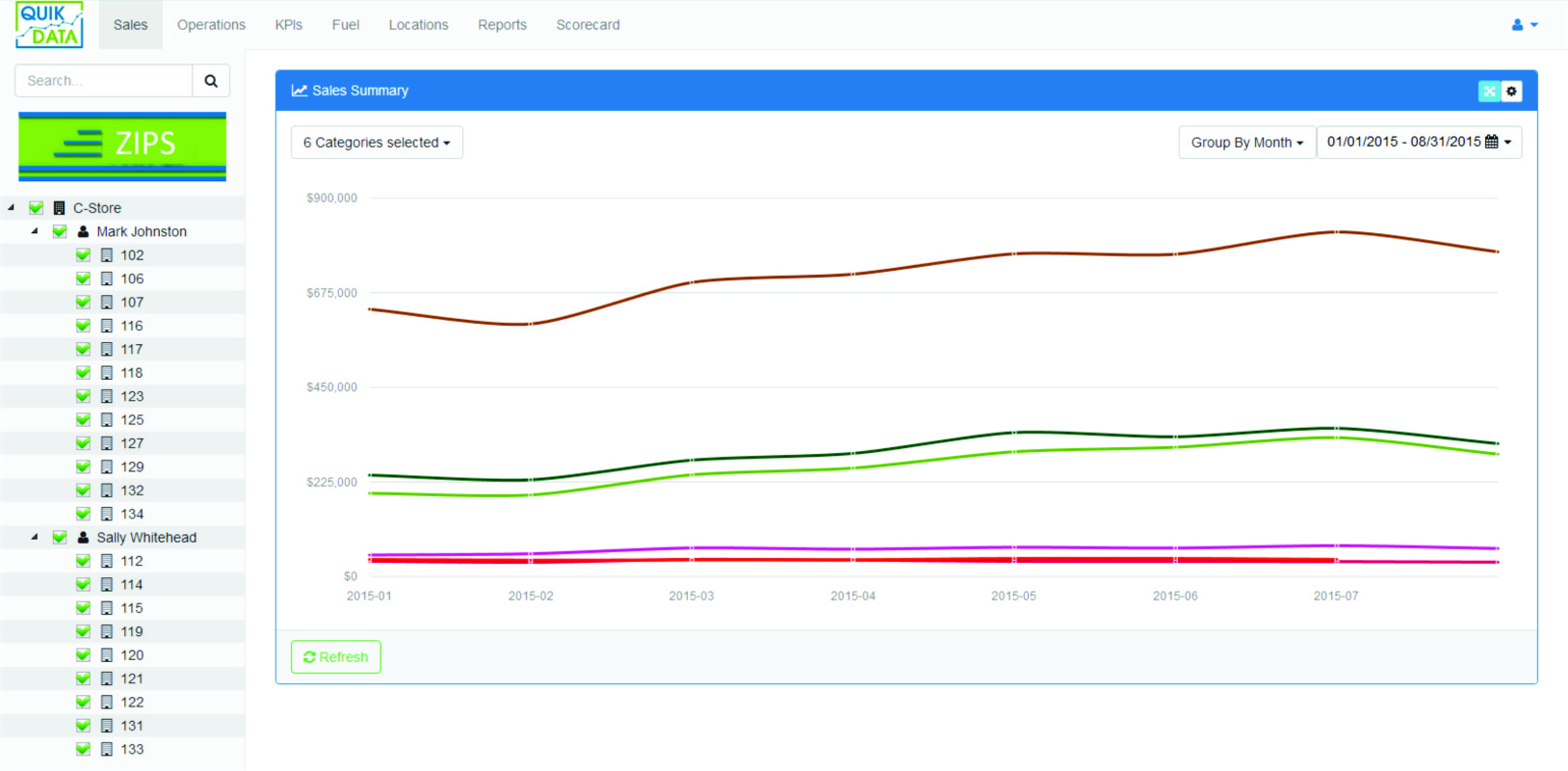Toggle the checkbox for store 121
1568x771 pixels.
click(84, 678)
